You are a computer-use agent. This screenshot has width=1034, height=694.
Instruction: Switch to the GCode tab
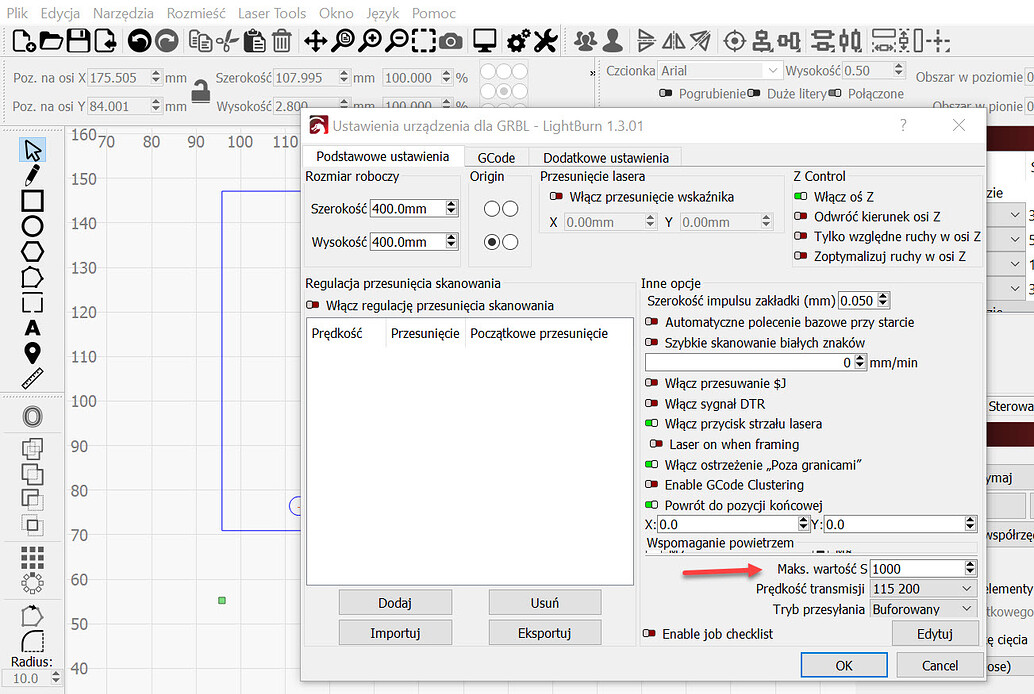click(x=497, y=157)
